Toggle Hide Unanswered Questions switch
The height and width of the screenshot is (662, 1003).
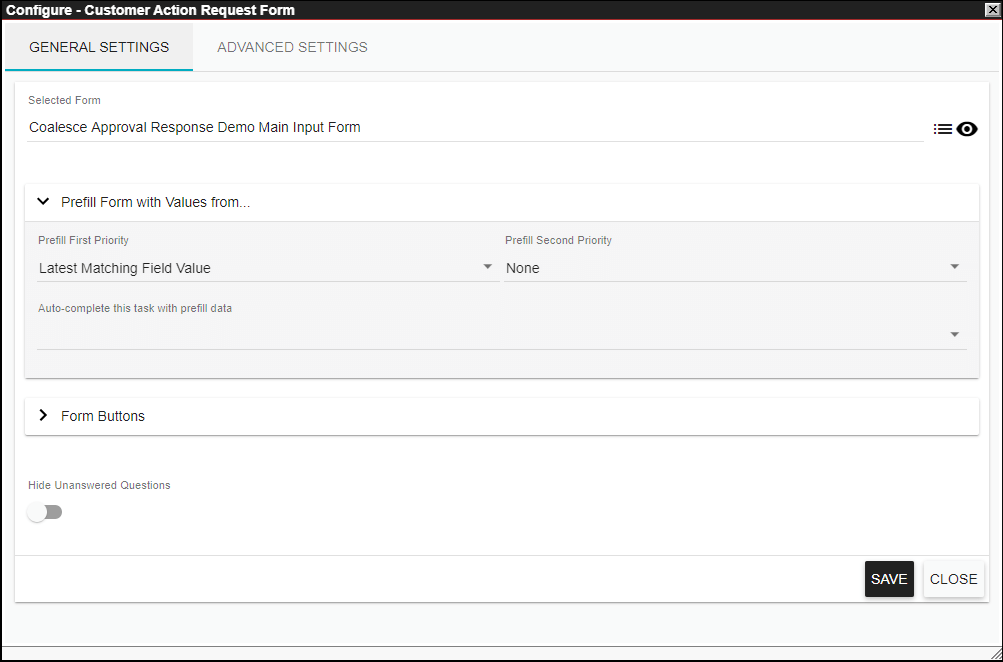pyautogui.click(x=45, y=512)
